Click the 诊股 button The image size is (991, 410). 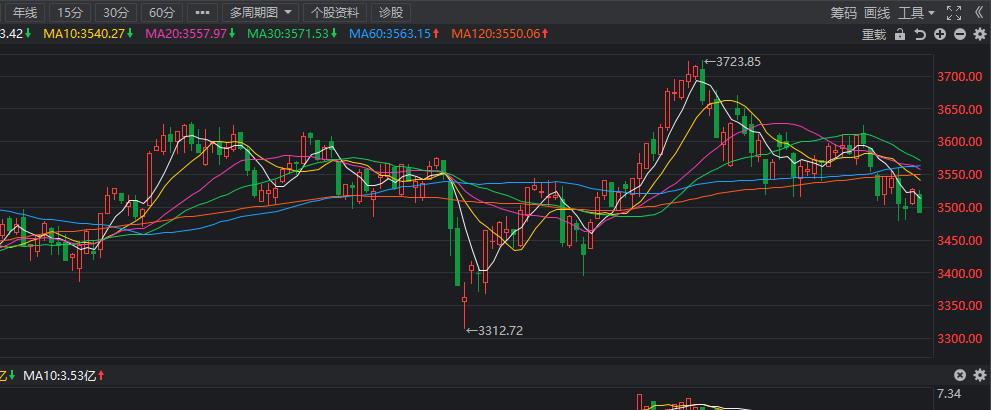click(x=391, y=13)
